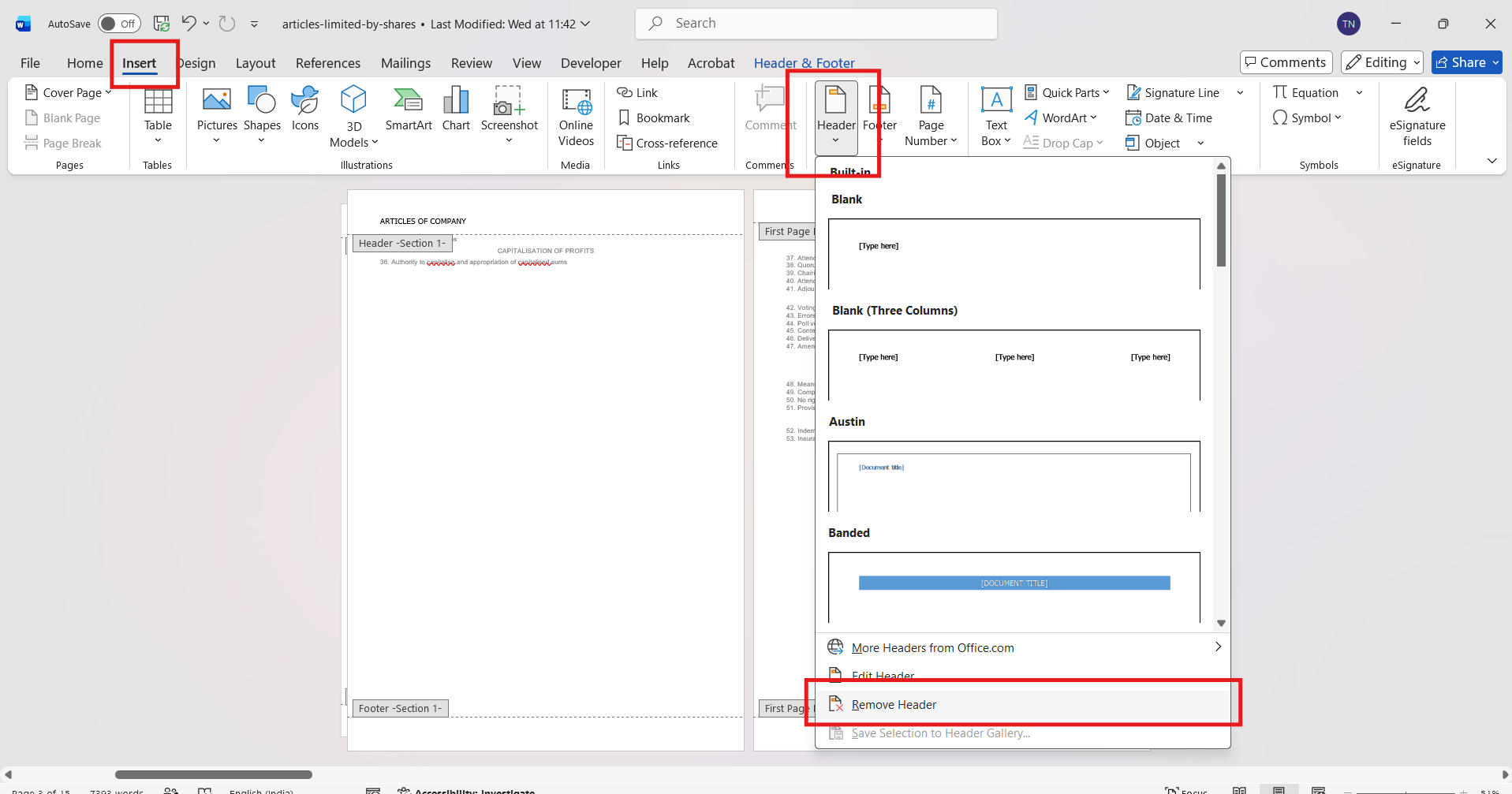This screenshot has width=1512, height=794.
Task: Click the header gallery scroll up arrow
Action: tap(1221, 166)
